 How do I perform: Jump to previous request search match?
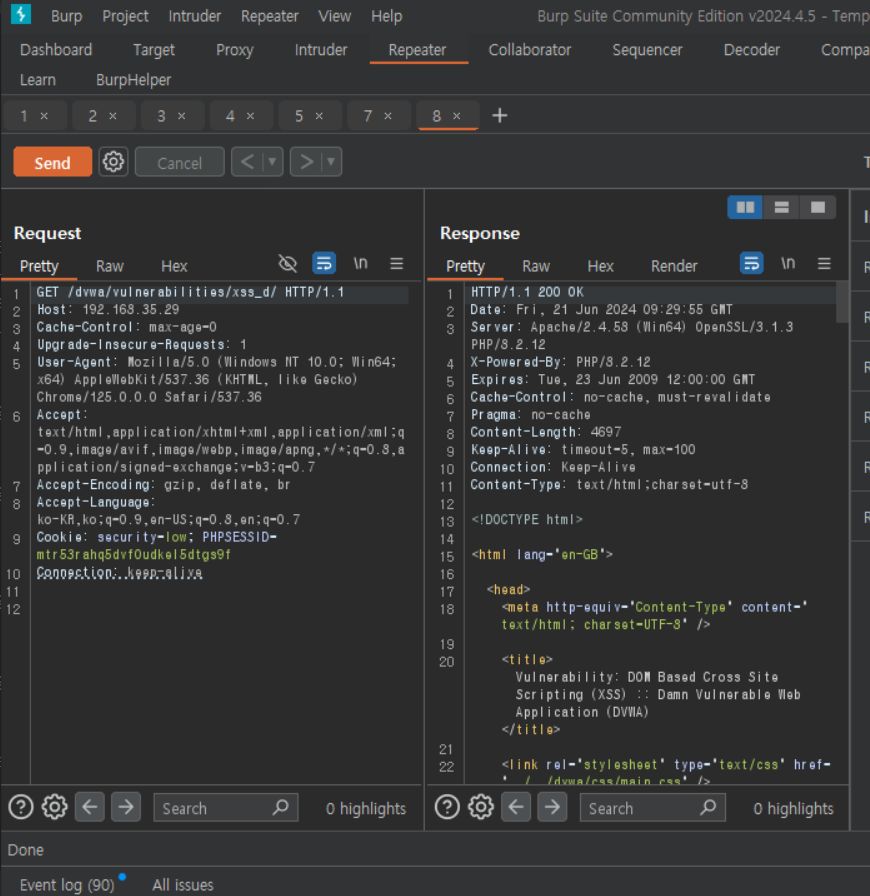point(90,807)
